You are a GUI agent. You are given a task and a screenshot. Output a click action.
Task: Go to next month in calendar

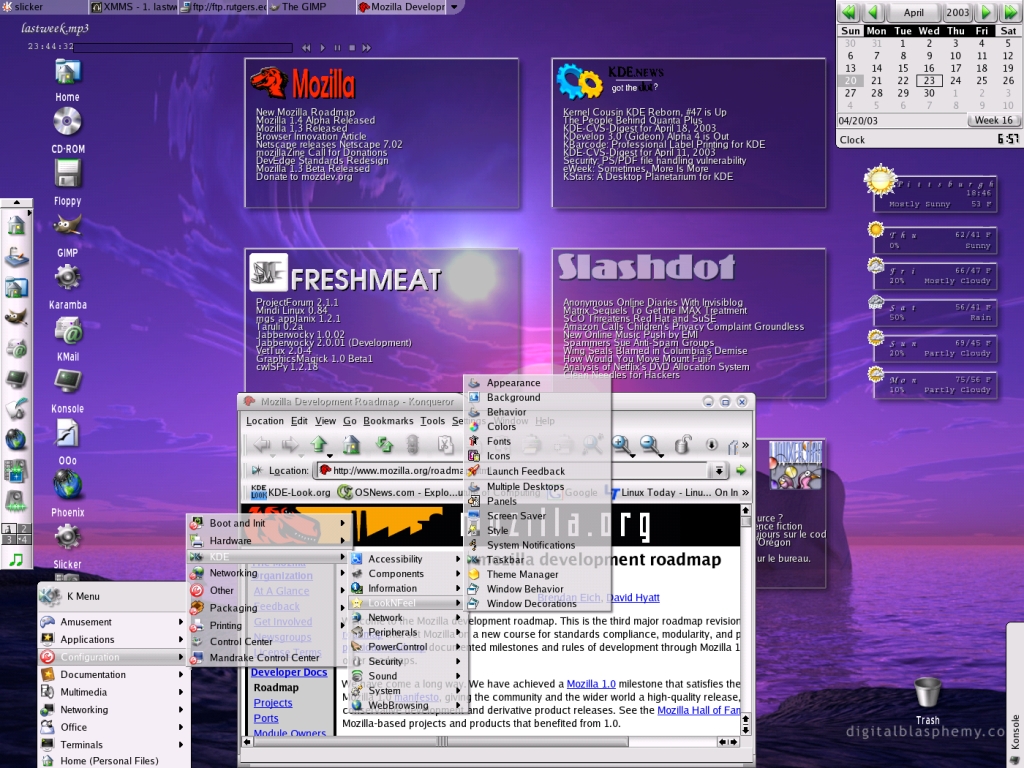coord(986,12)
